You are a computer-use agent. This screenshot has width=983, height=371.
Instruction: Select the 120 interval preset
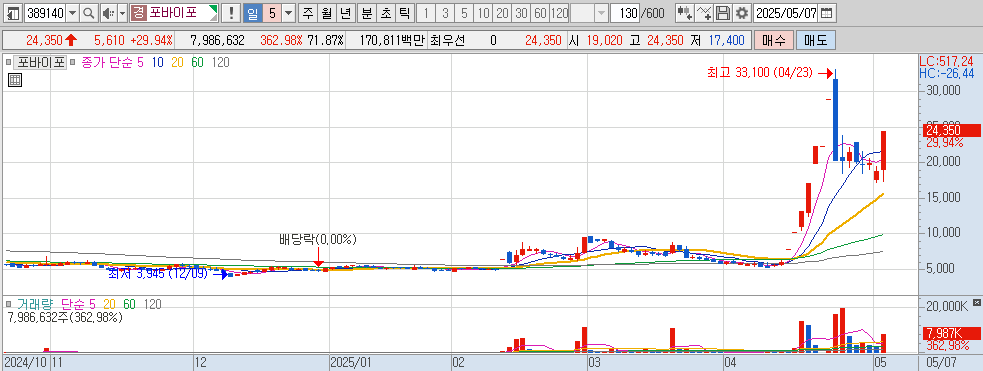coord(559,13)
